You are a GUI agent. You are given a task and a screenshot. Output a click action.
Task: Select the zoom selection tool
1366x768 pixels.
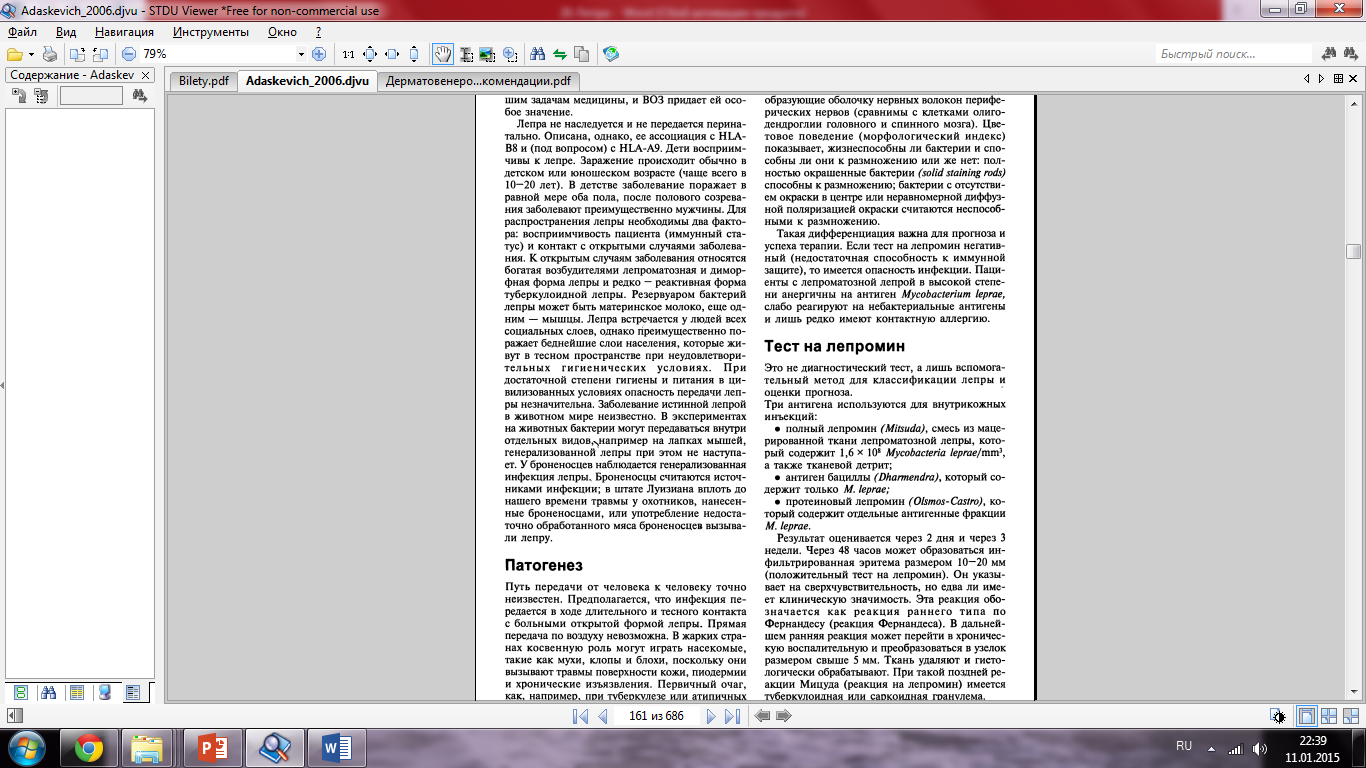point(509,54)
